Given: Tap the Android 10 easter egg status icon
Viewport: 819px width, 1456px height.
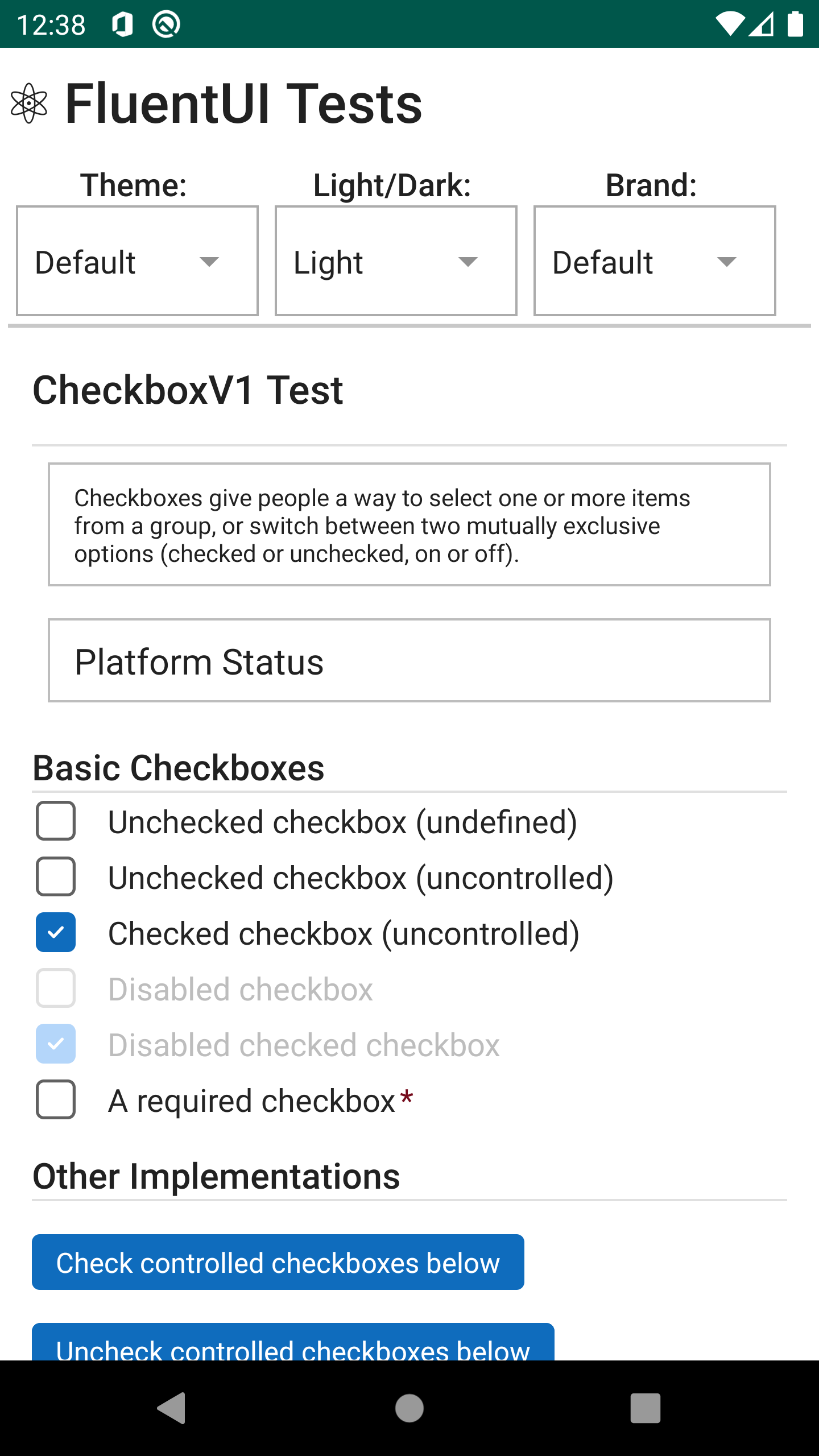Looking at the screenshot, I should (165, 23).
